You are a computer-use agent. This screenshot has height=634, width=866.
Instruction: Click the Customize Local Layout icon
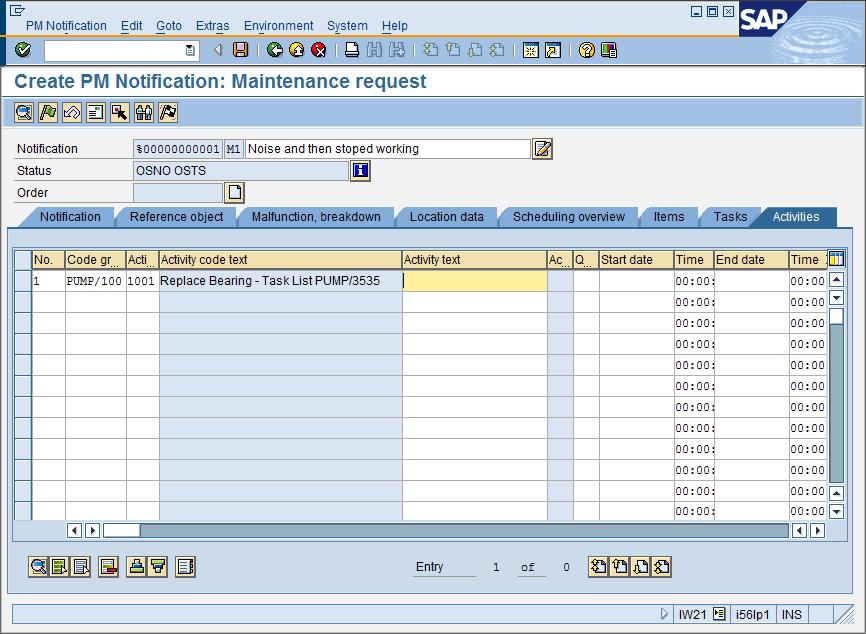[609, 50]
